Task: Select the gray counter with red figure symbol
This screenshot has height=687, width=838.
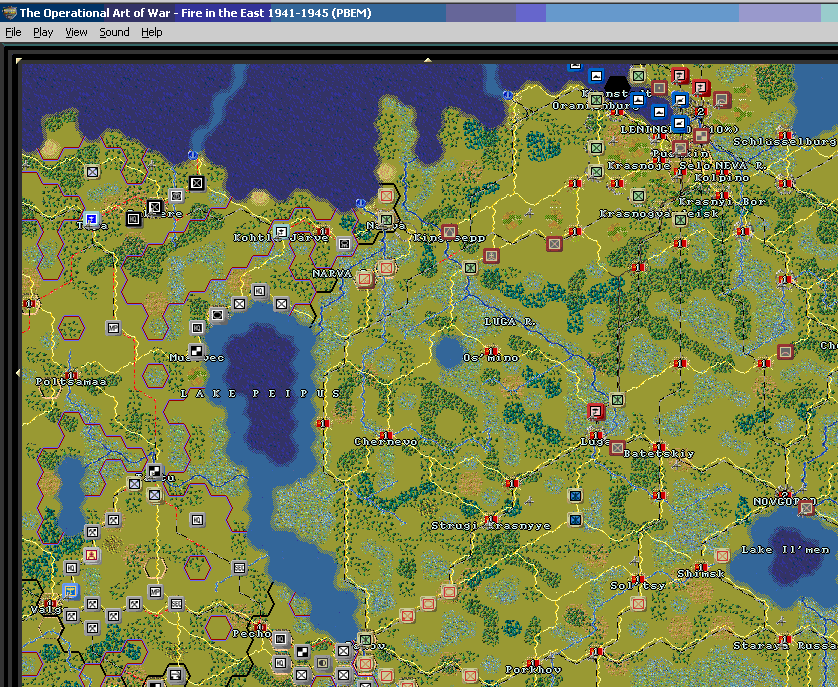Action: point(91,555)
